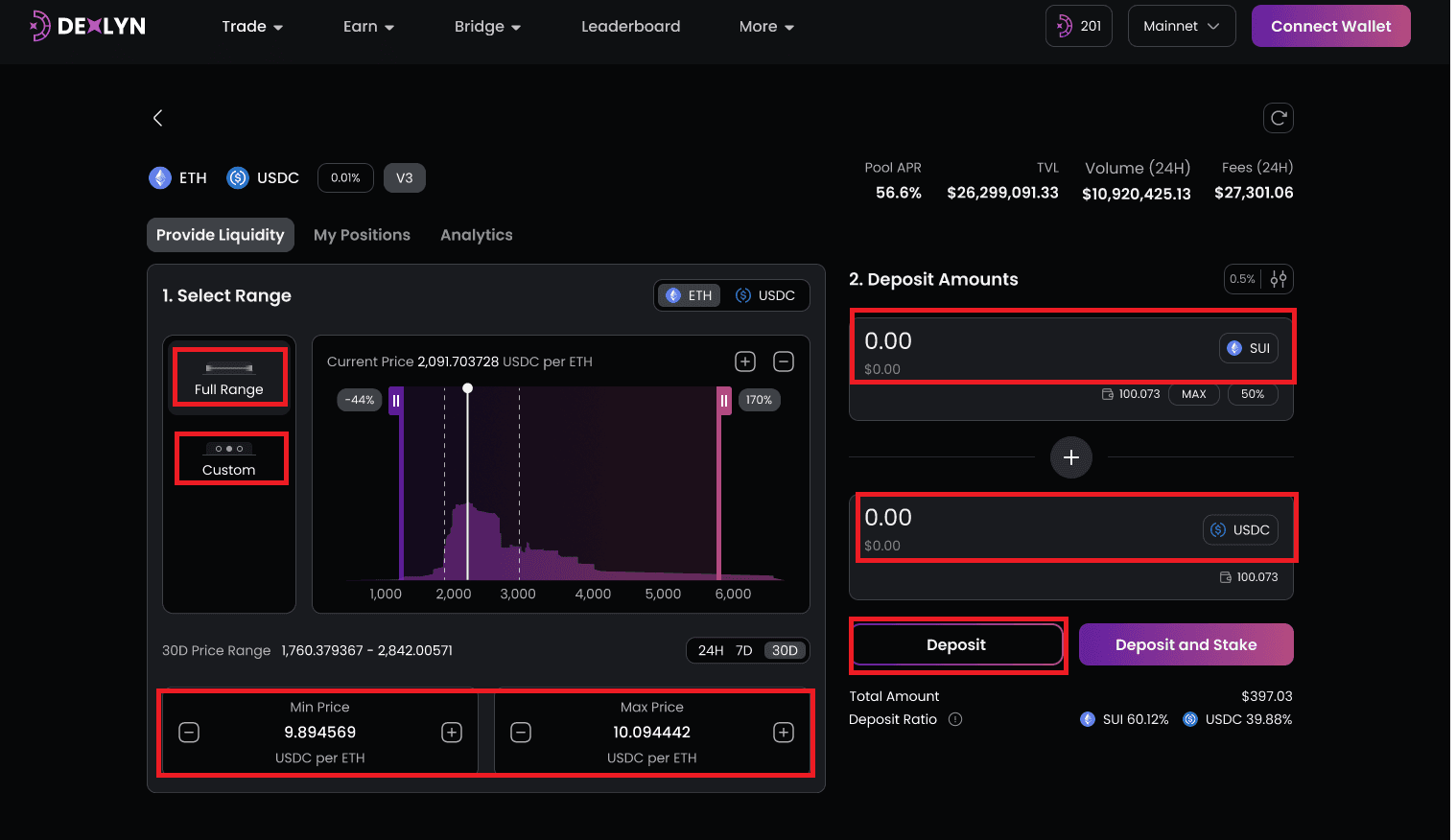Switch chart denomination to USDC
Screen dimensions: 1456x840
[765, 295]
